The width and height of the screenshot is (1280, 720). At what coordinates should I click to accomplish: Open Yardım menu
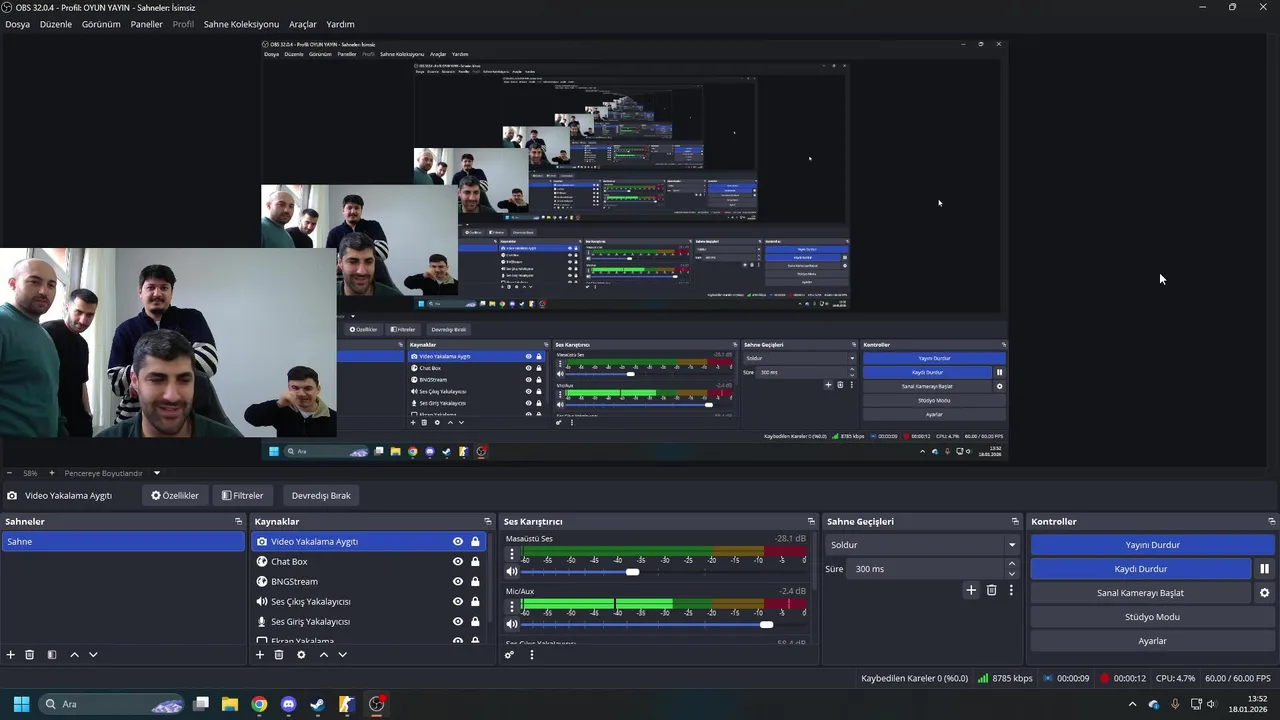pos(340,24)
